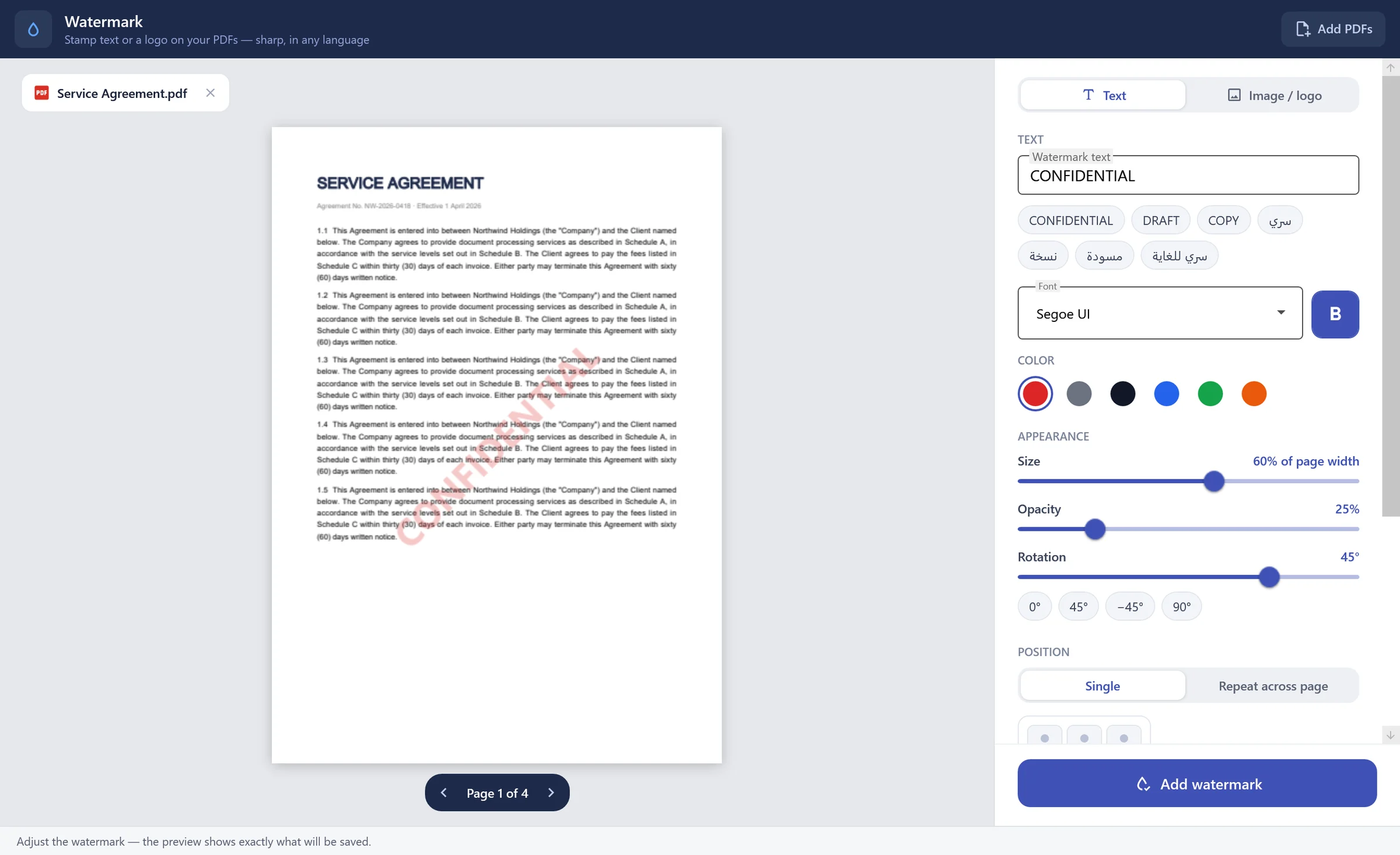1400x855 pixels.
Task: Switch to the Text watermark tab
Action: point(1103,95)
